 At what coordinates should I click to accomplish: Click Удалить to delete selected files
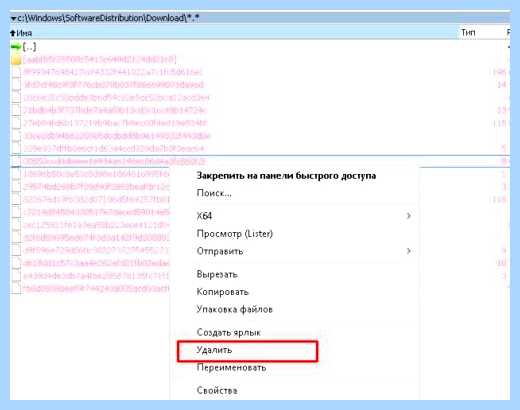tap(247, 351)
